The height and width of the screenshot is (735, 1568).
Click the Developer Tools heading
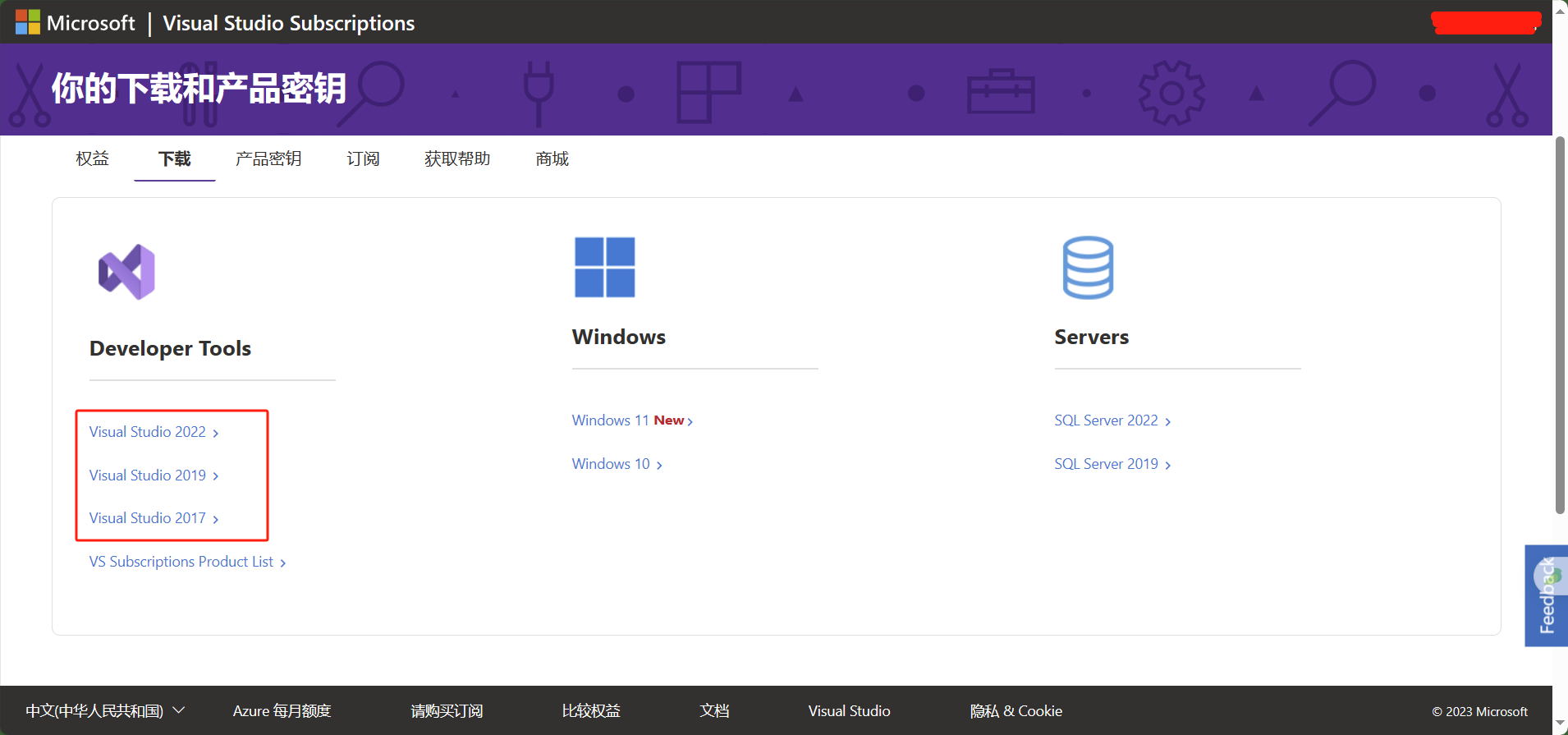click(x=170, y=348)
